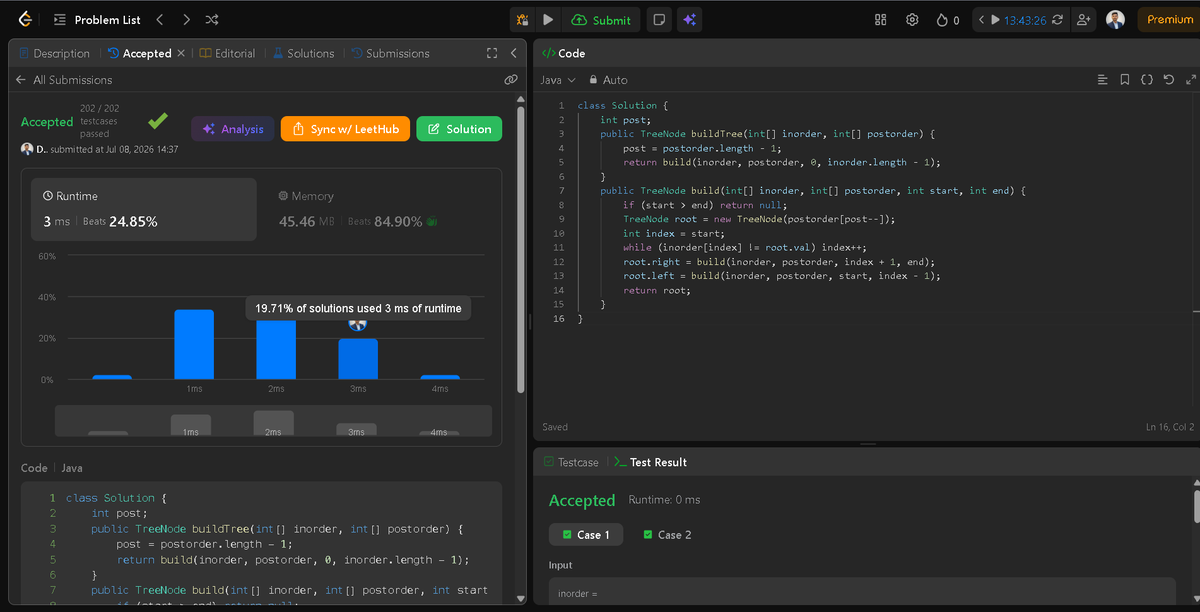Sync submission w/ LeetHub
The image size is (1200, 612).
tap(345, 129)
